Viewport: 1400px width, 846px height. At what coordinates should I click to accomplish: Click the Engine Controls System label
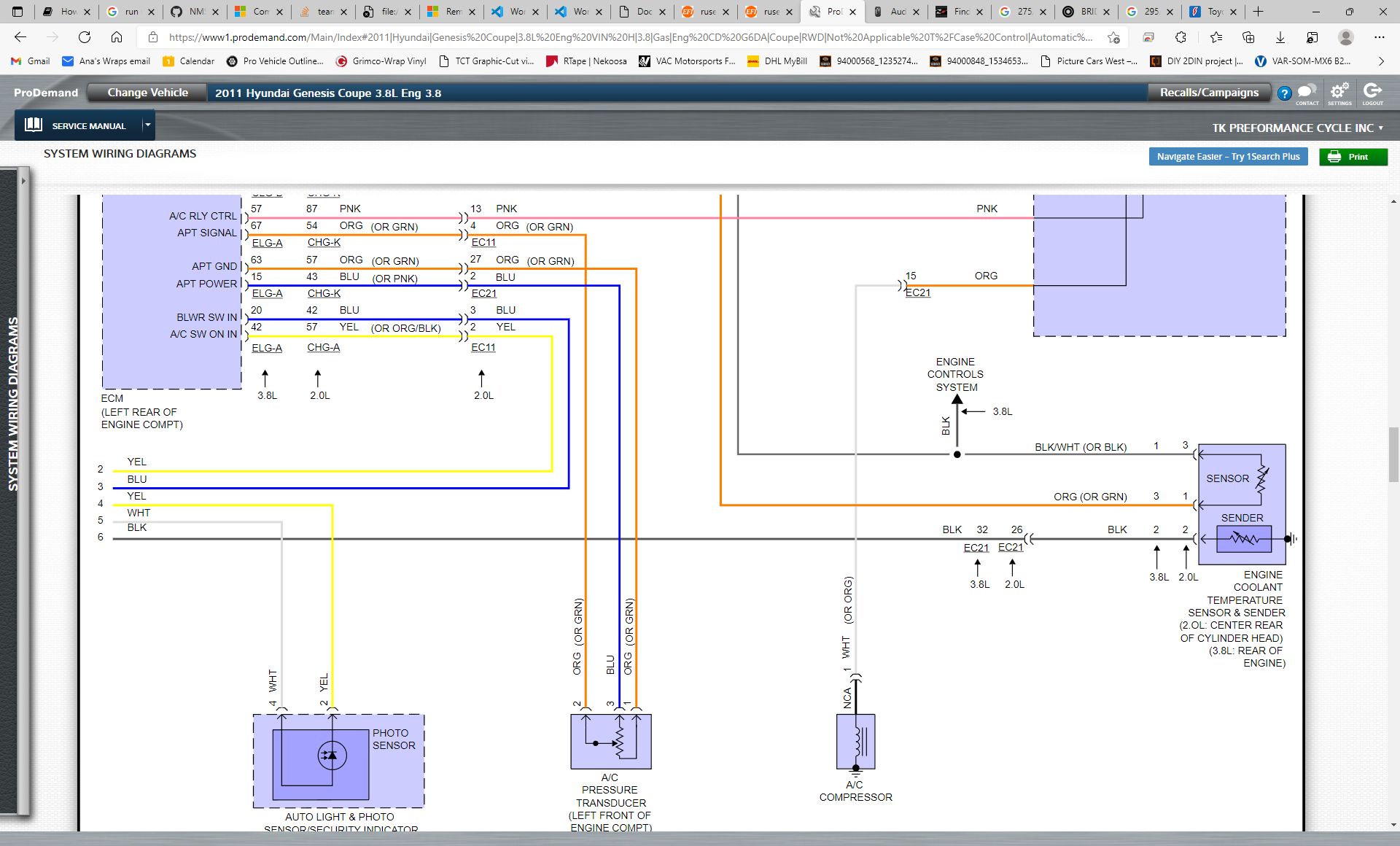click(x=955, y=374)
